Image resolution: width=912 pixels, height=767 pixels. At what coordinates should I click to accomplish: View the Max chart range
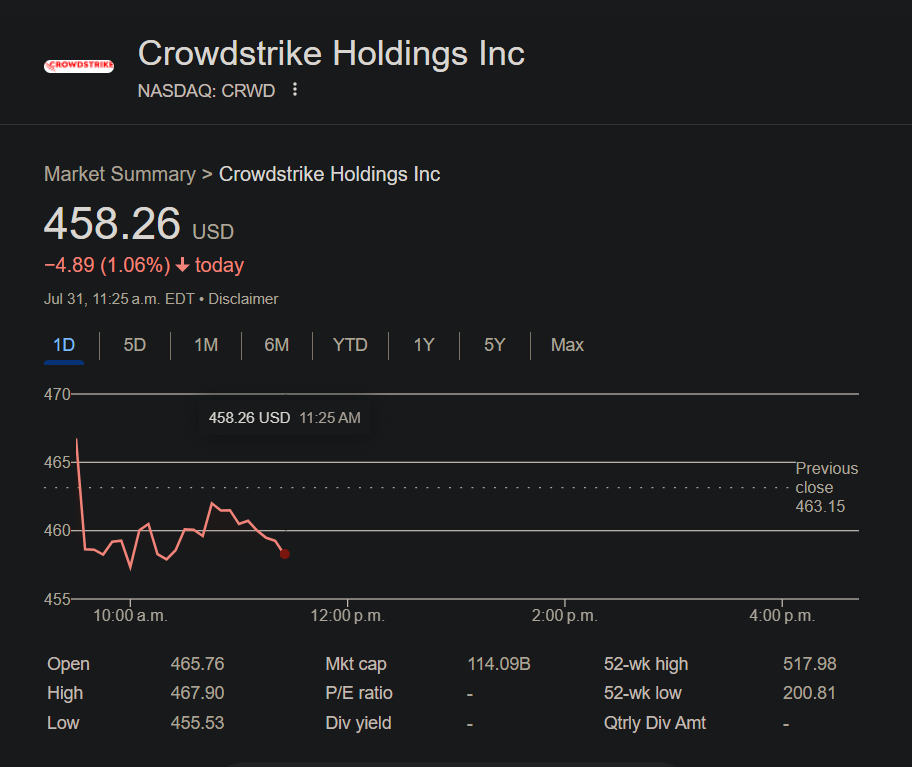click(x=567, y=345)
